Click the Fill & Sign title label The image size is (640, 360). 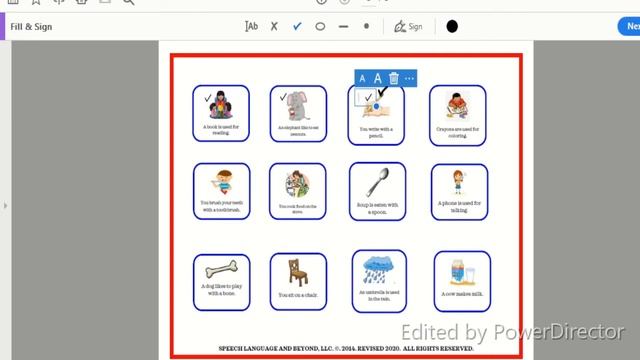point(31,27)
